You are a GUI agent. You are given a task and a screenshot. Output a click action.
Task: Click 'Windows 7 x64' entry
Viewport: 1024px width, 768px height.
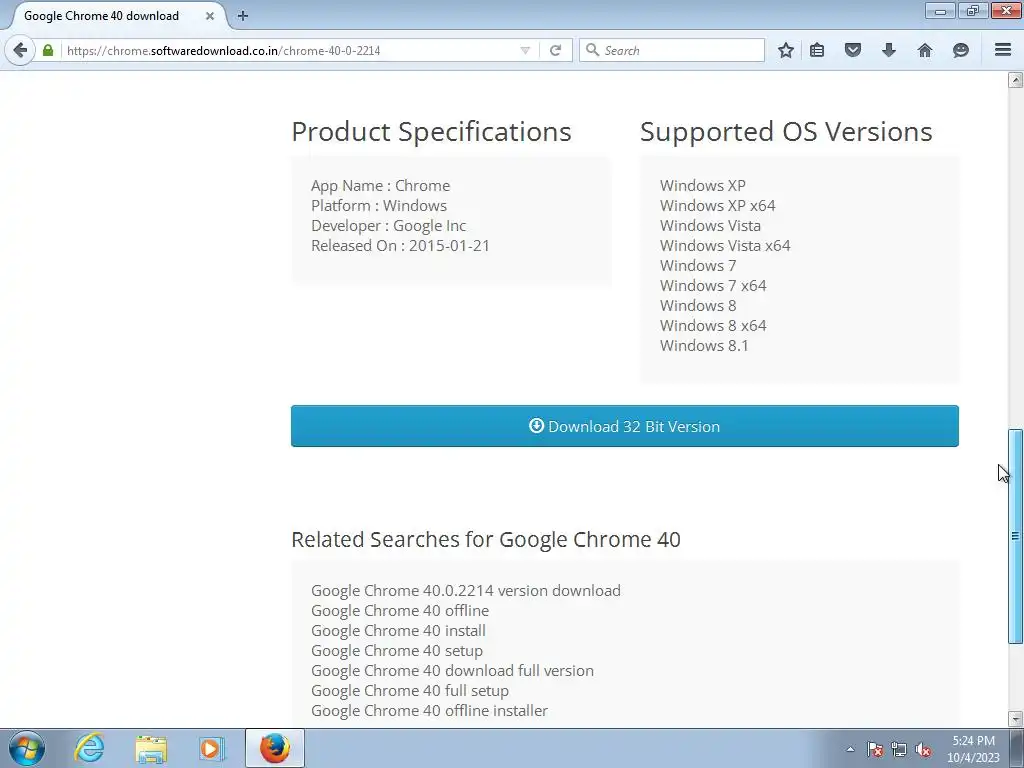click(713, 285)
